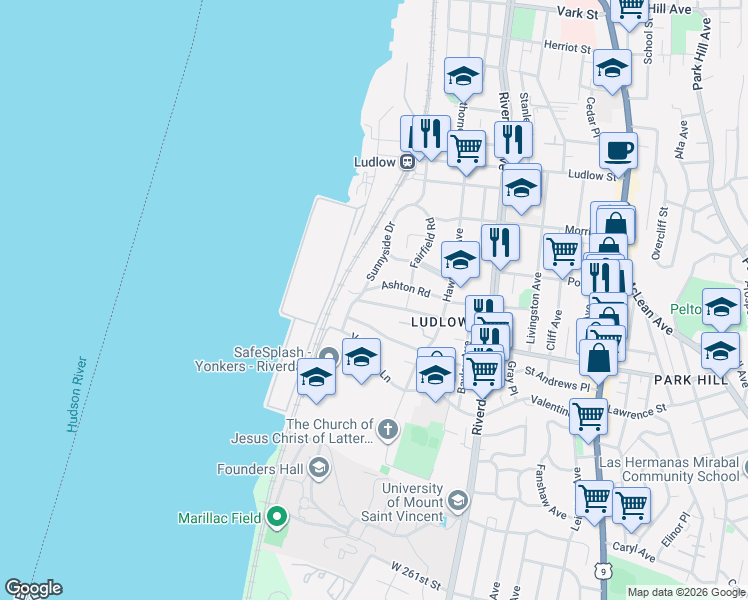Open the Google logo link
Screen dimensions: 748x600
click(x=33, y=589)
